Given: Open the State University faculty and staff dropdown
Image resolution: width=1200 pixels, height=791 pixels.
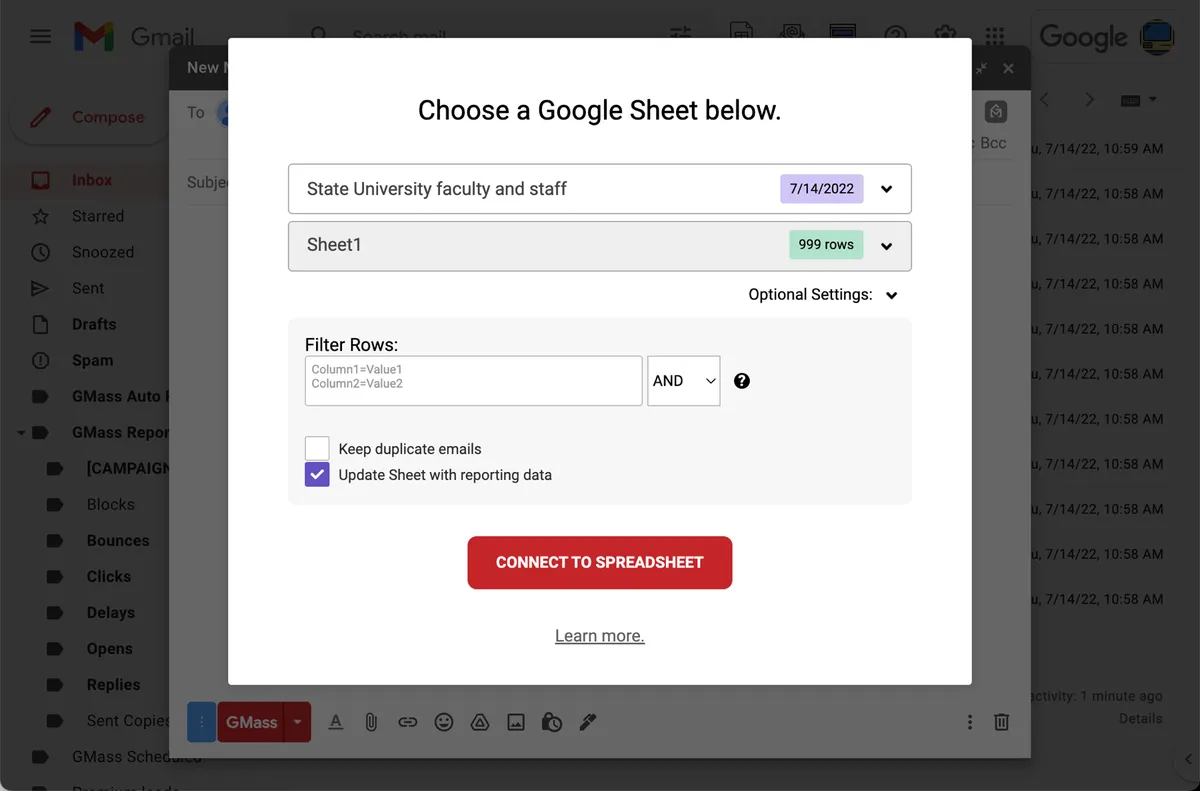Looking at the screenshot, I should coord(600,189).
